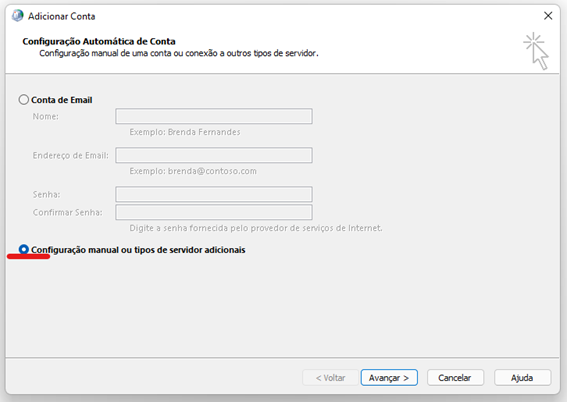Screen dimensions: 567x402
Task: Click the Confirmar Senha field
Action: 214,212
